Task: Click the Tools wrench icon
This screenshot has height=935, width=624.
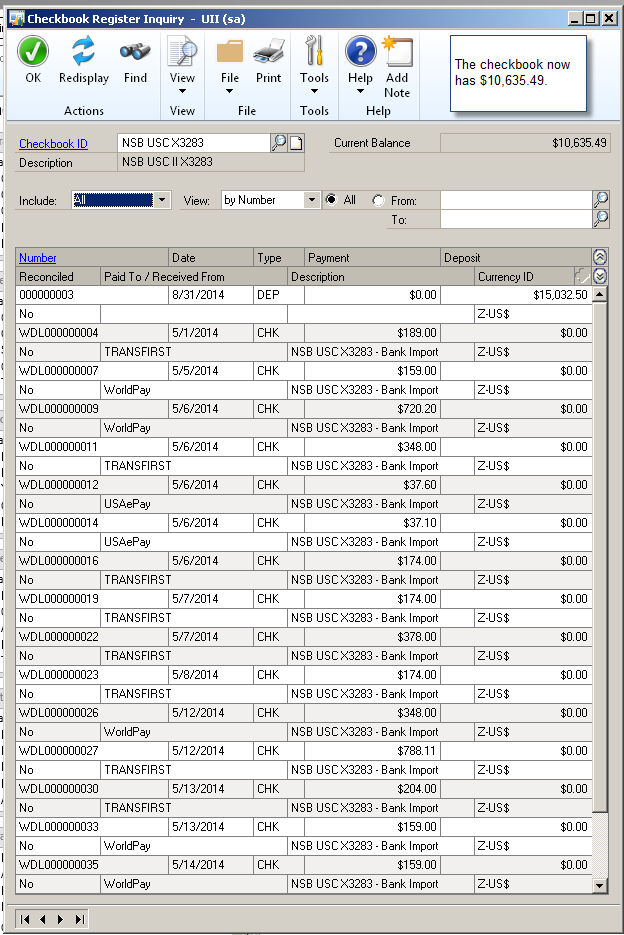Action: click(314, 51)
